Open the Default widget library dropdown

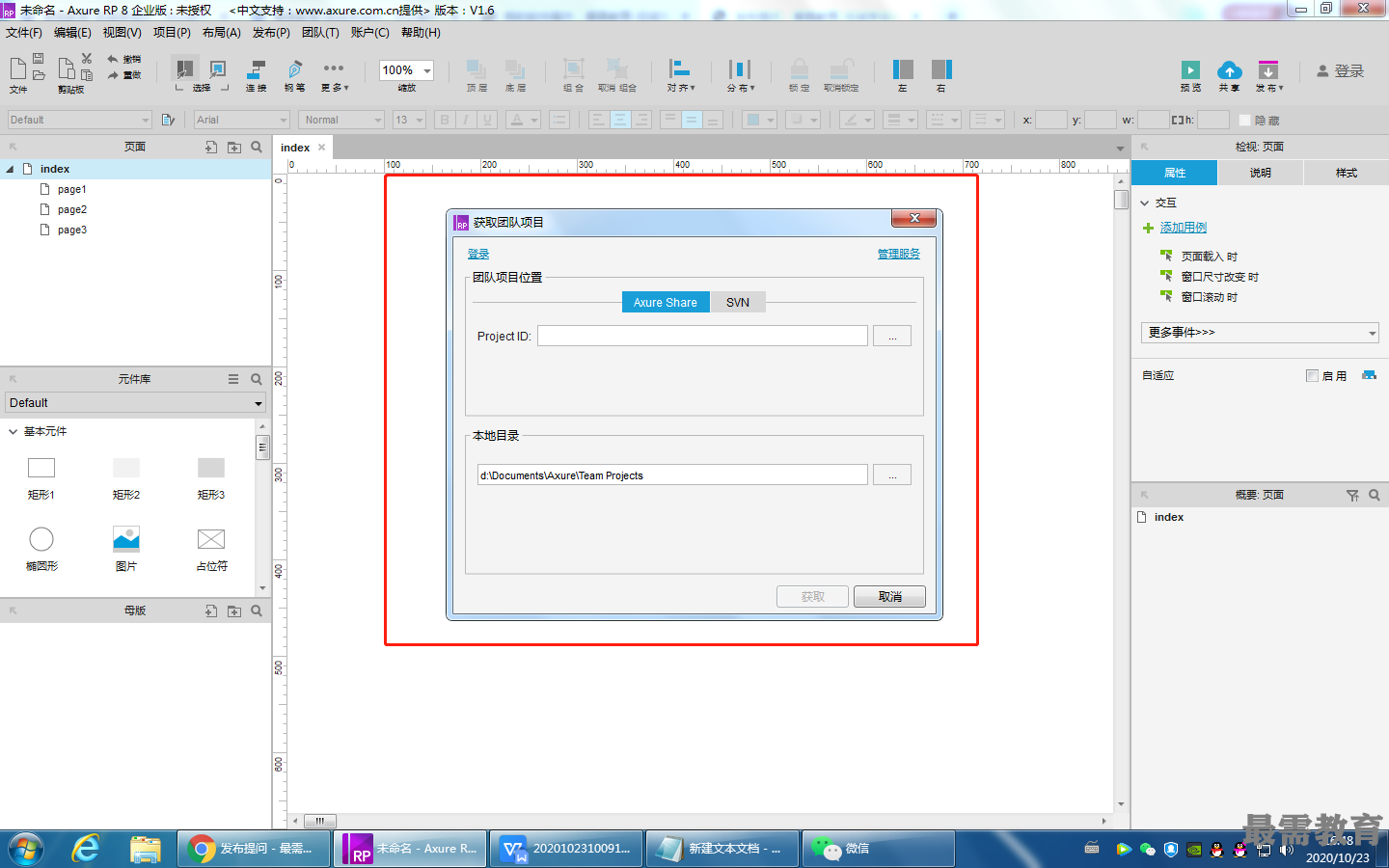136,403
